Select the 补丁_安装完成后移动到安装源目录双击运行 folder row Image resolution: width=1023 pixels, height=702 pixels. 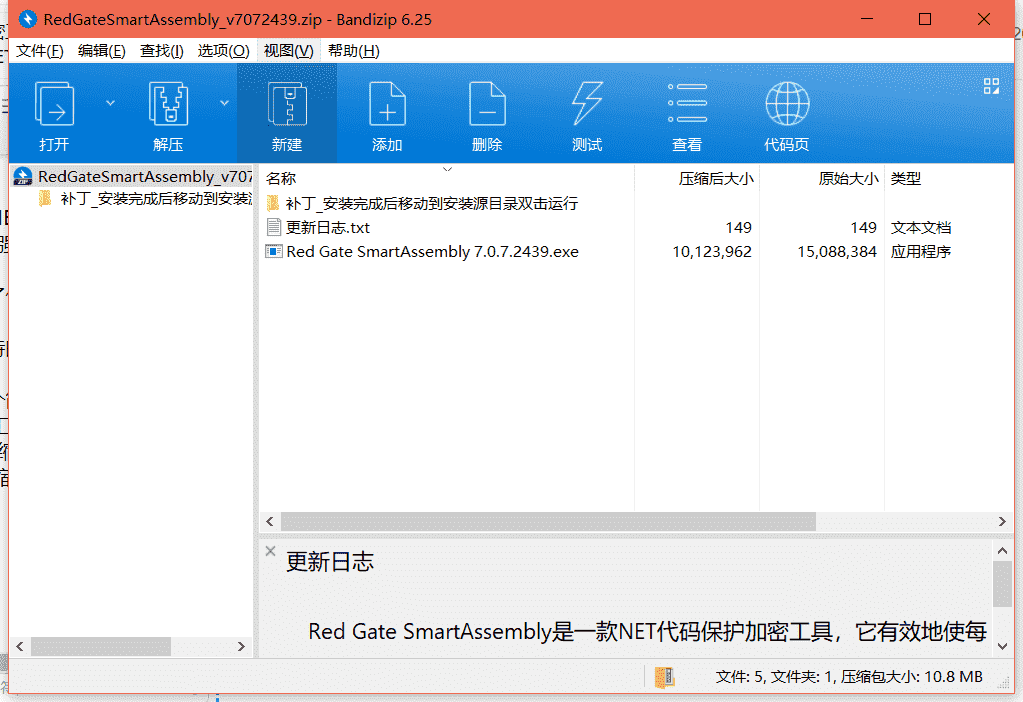coord(431,204)
